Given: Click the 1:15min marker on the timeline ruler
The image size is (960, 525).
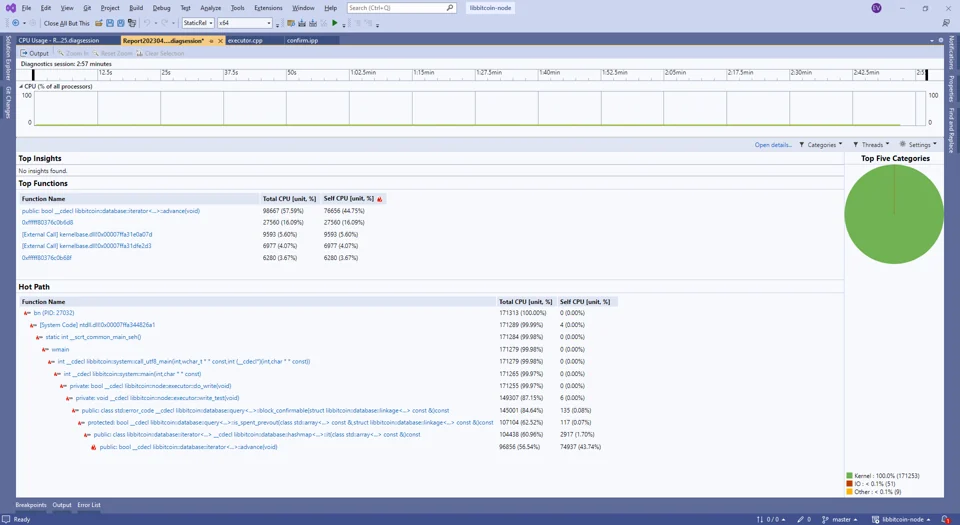Looking at the screenshot, I should 423,73.
